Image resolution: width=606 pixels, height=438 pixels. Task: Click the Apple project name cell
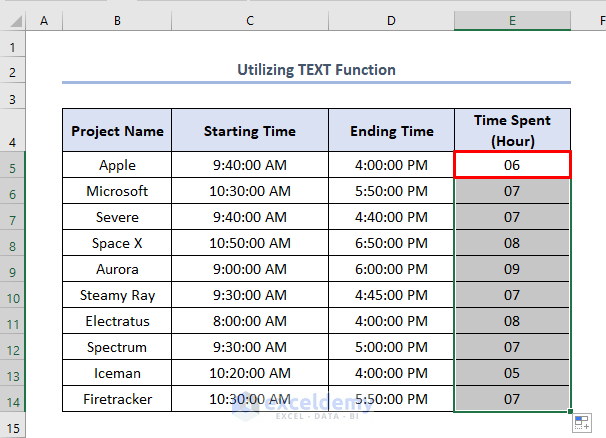pyautogui.click(x=117, y=165)
